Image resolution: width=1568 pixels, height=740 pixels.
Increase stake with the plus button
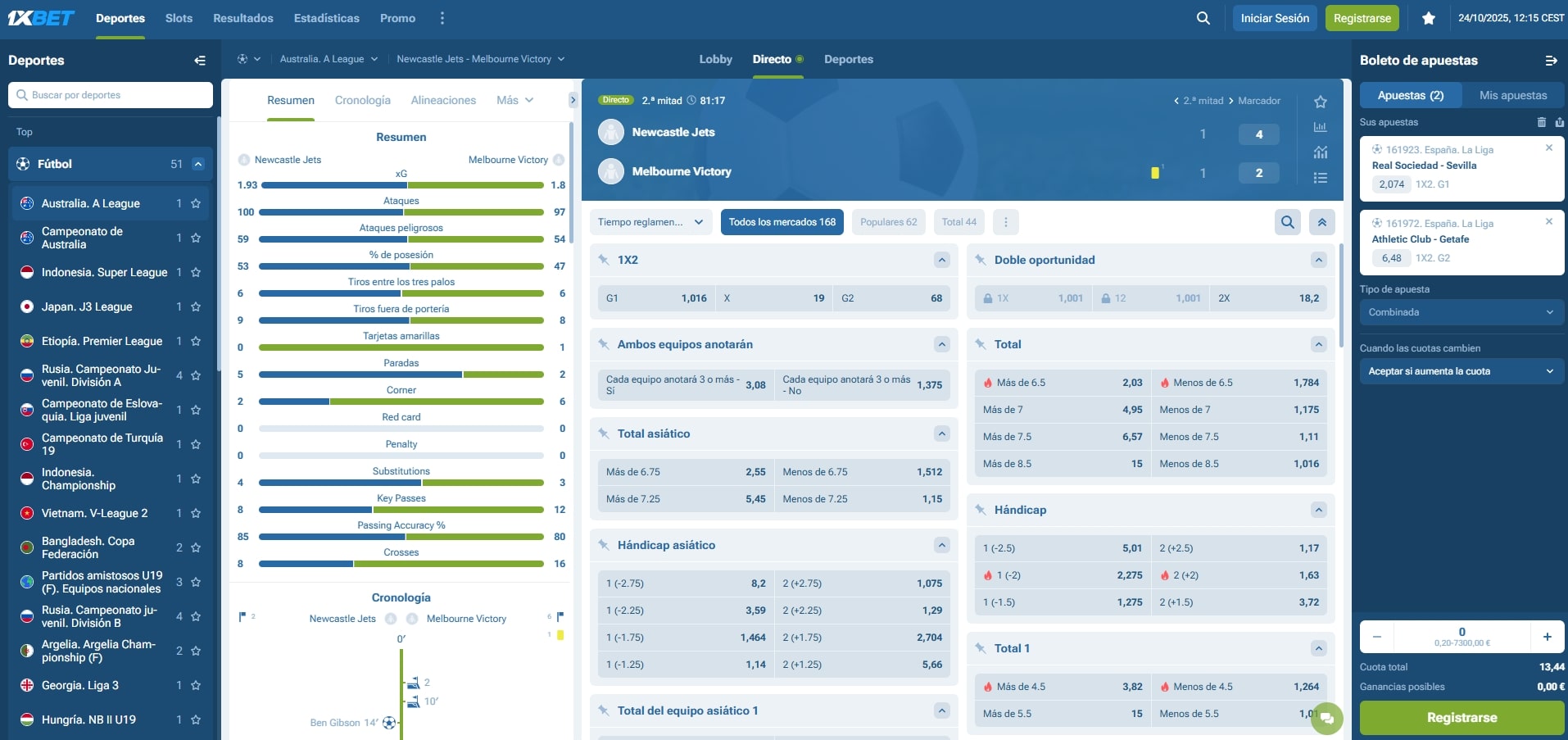pos(1547,637)
